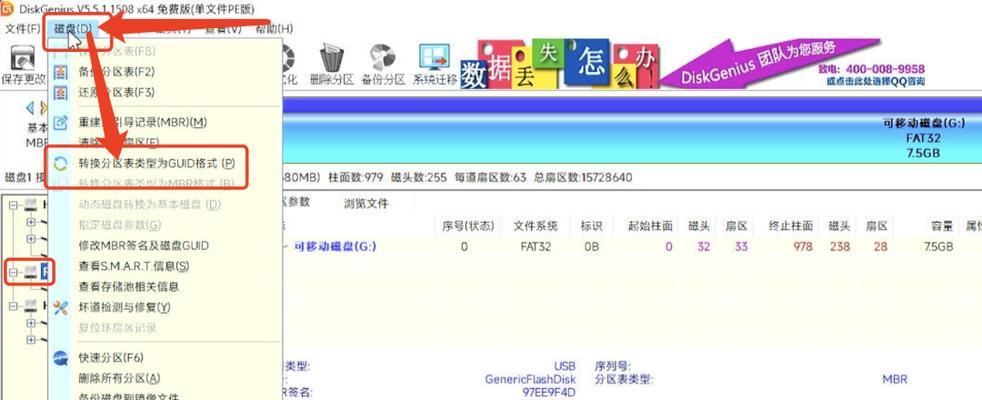This screenshot has width=982, height=400.
Task: Click the 坏道检测与修复 tools icon
Action: tap(61, 307)
